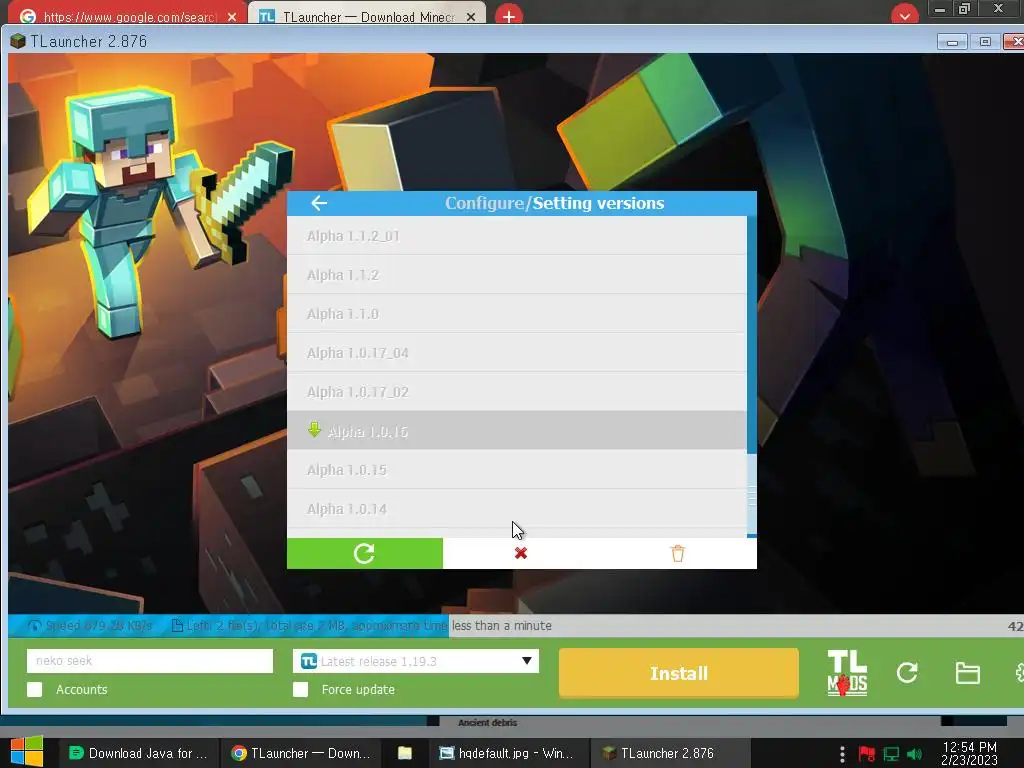Select Alpha 1.0.14 version row
This screenshot has height=768, width=1024.
(x=517, y=509)
